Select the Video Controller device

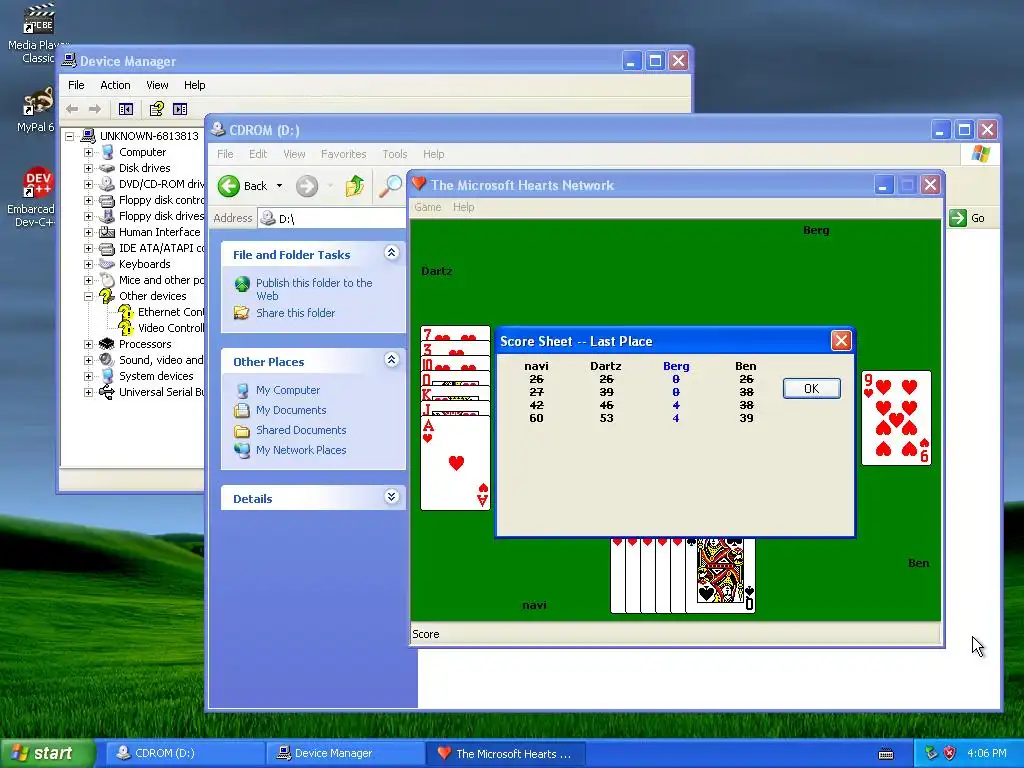coord(171,328)
